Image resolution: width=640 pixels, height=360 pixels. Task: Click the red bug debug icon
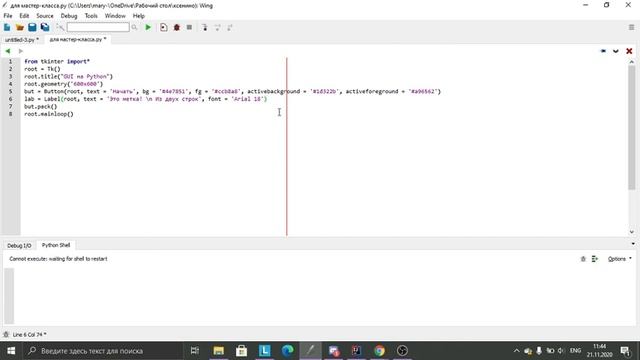[177, 27]
